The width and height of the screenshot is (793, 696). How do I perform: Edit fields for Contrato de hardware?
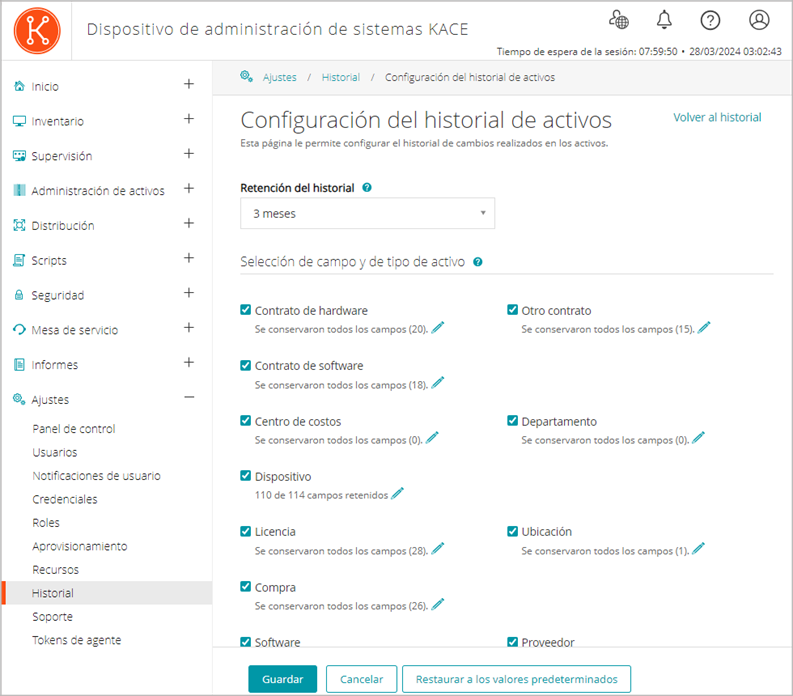pos(438,327)
